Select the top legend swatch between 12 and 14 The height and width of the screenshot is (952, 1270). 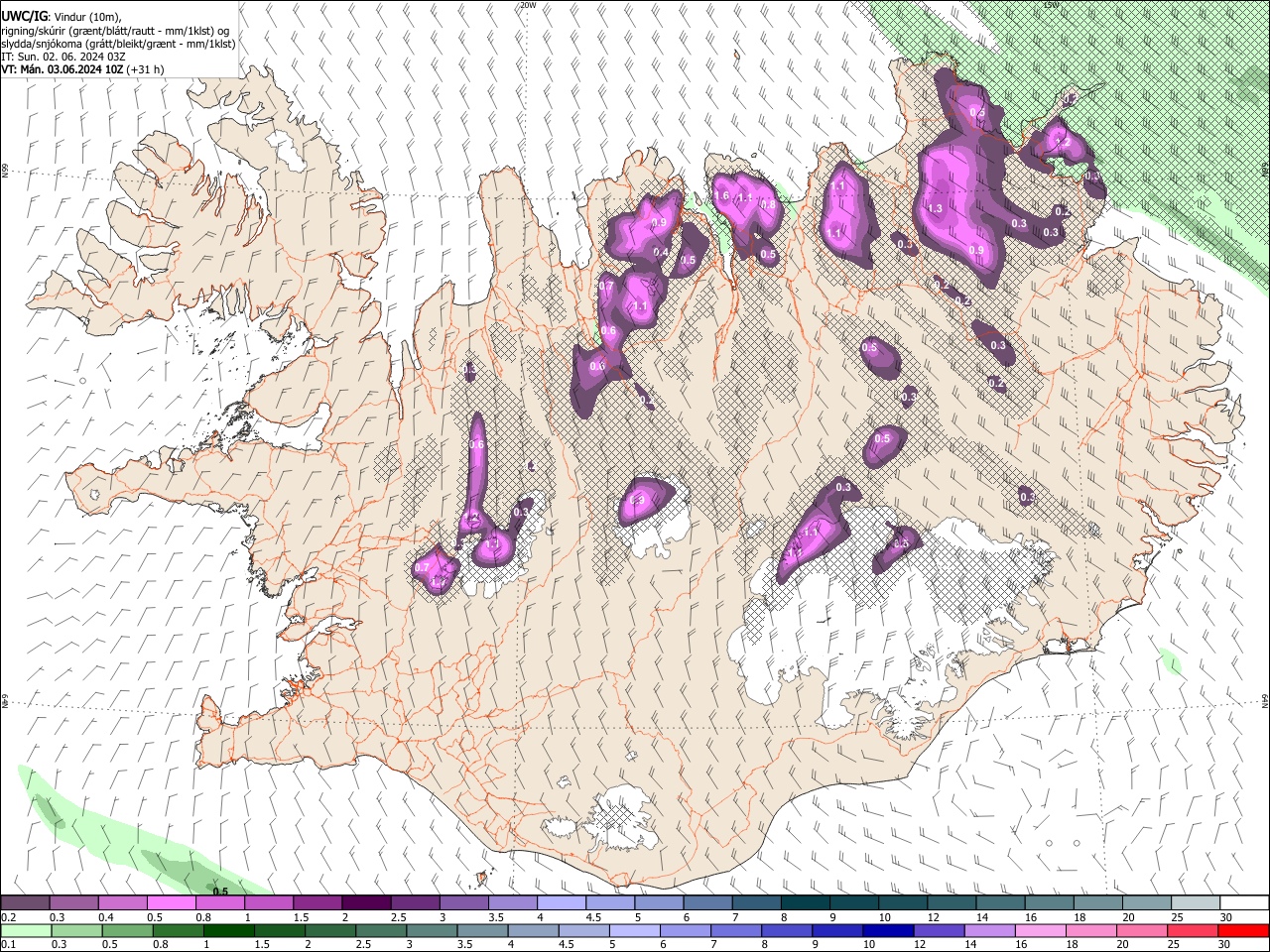952,903
